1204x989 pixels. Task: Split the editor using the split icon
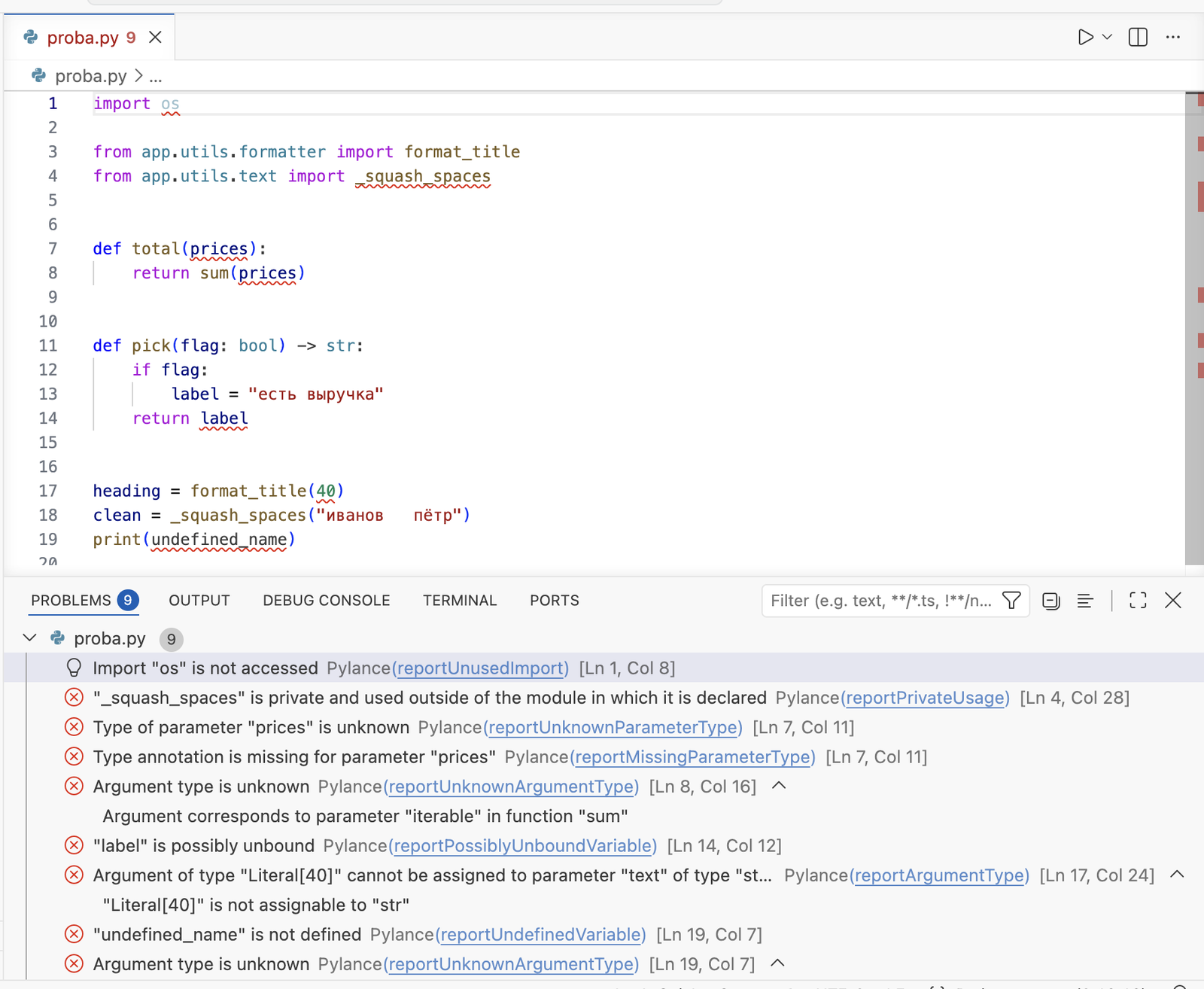tap(1138, 37)
